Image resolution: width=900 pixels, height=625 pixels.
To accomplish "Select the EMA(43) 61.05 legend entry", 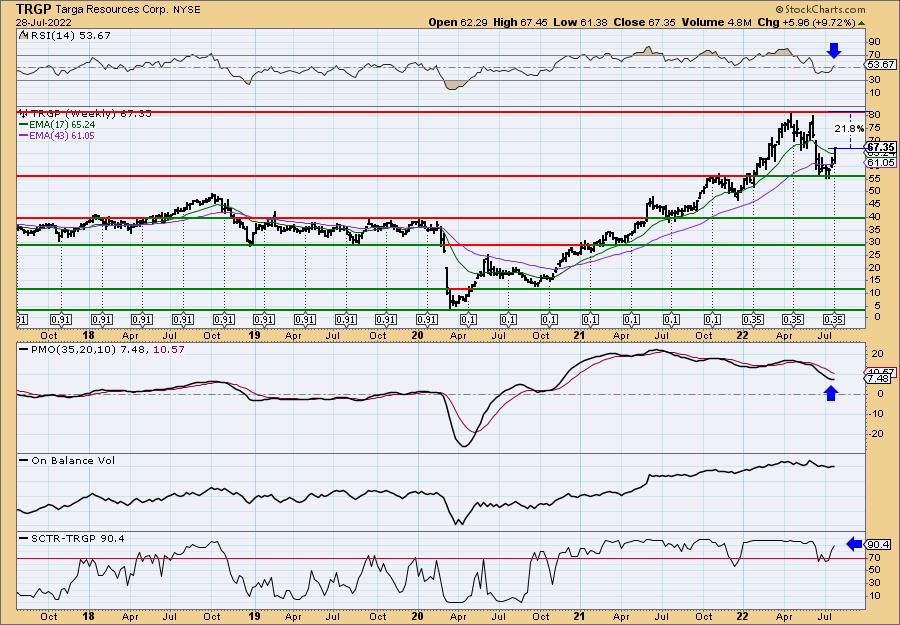I will (62, 136).
